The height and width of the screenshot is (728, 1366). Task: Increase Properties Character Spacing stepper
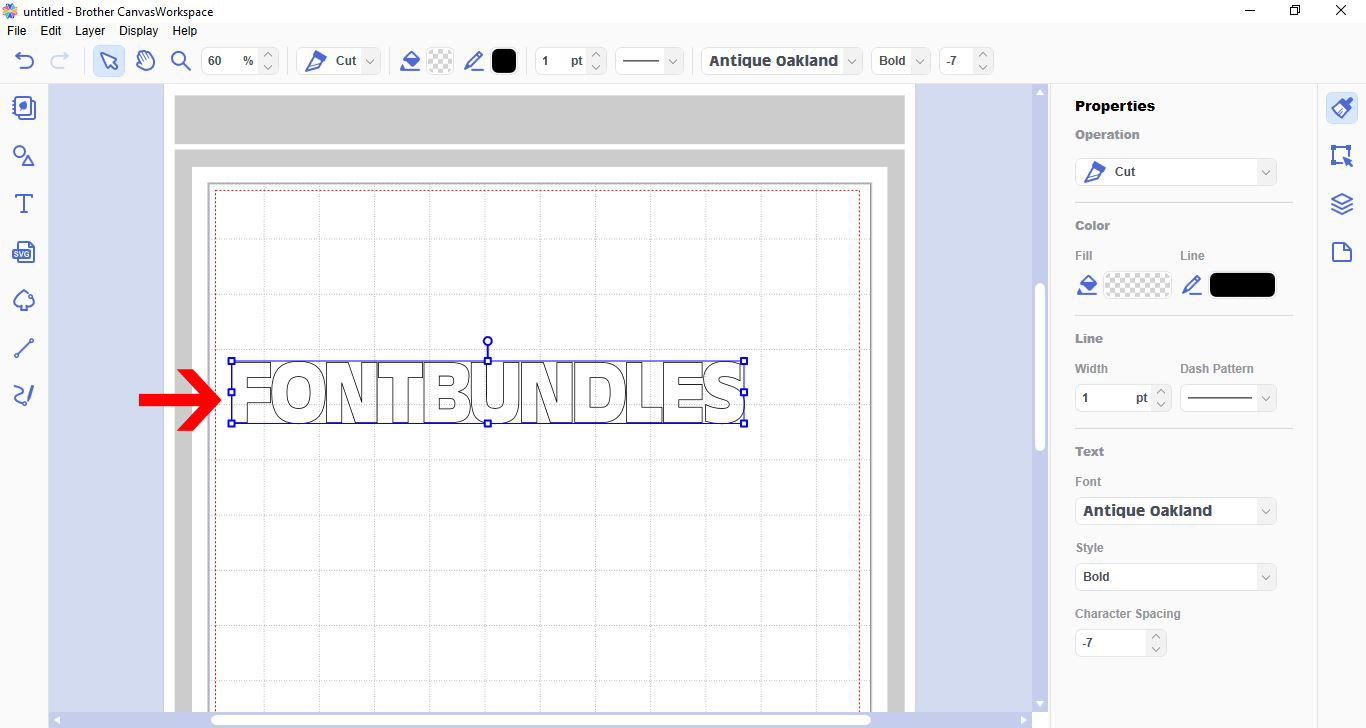click(1157, 637)
